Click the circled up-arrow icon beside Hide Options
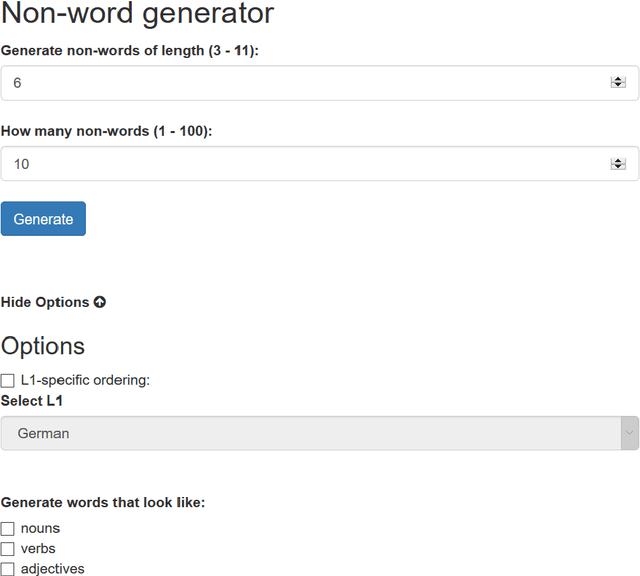This screenshot has width=640, height=576. [100, 302]
